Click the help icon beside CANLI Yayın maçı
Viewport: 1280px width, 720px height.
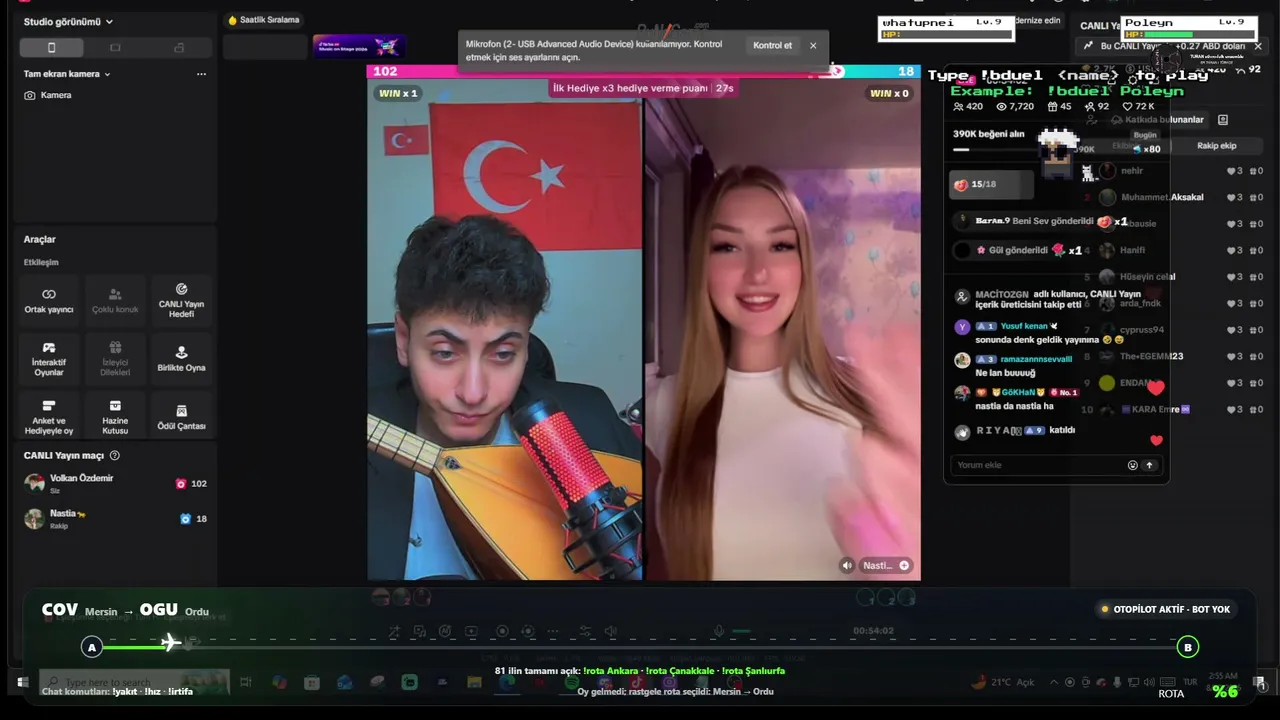click(x=115, y=456)
